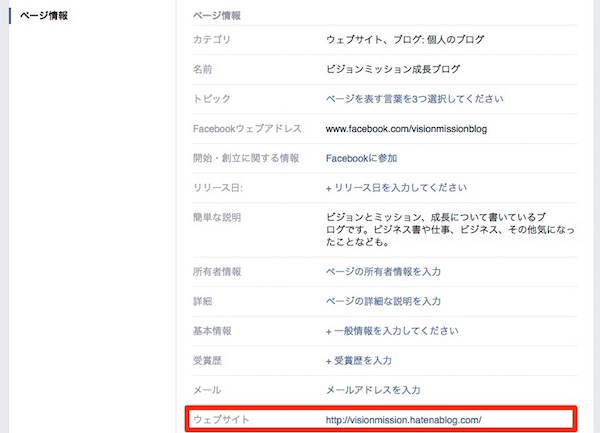Click the リリース日: label
The width and height of the screenshot is (600, 433).
[x=218, y=188]
